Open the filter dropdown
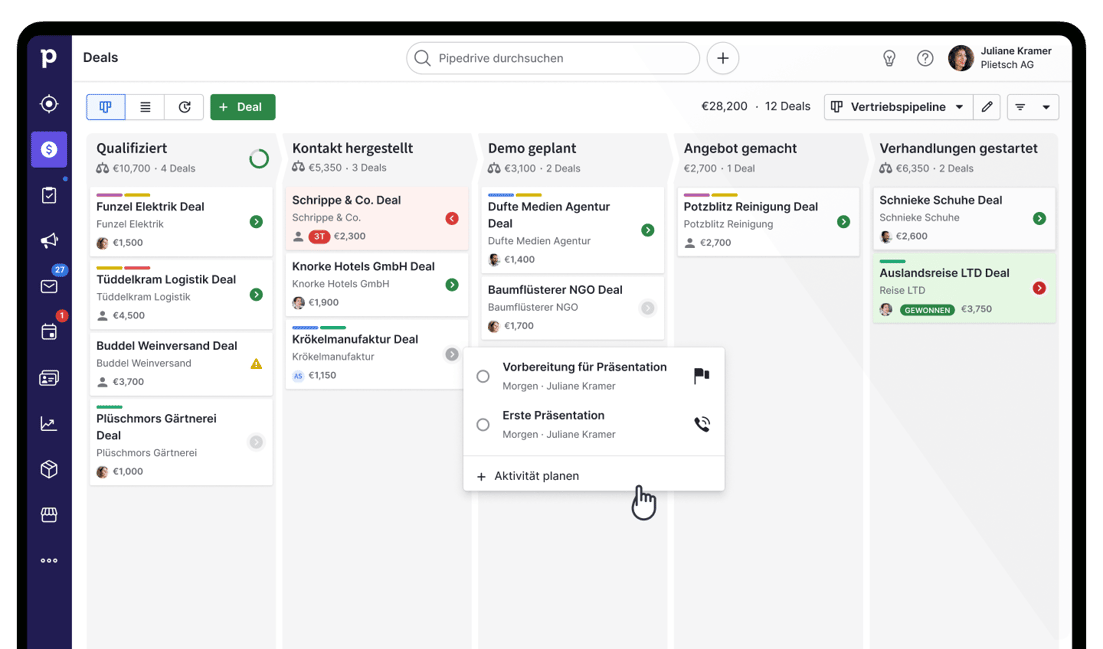 click(x=1033, y=107)
